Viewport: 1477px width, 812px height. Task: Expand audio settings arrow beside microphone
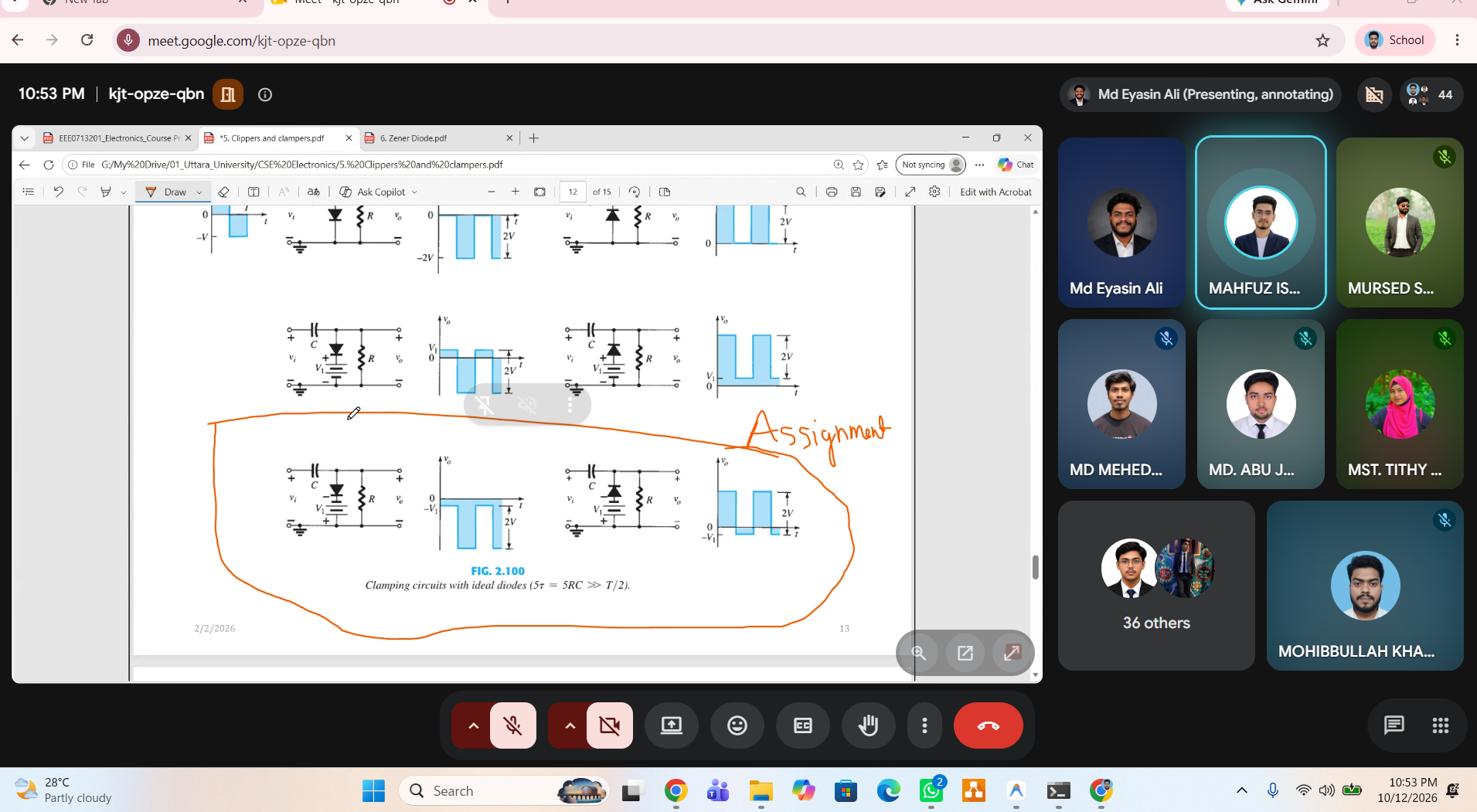tap(473, 725)
